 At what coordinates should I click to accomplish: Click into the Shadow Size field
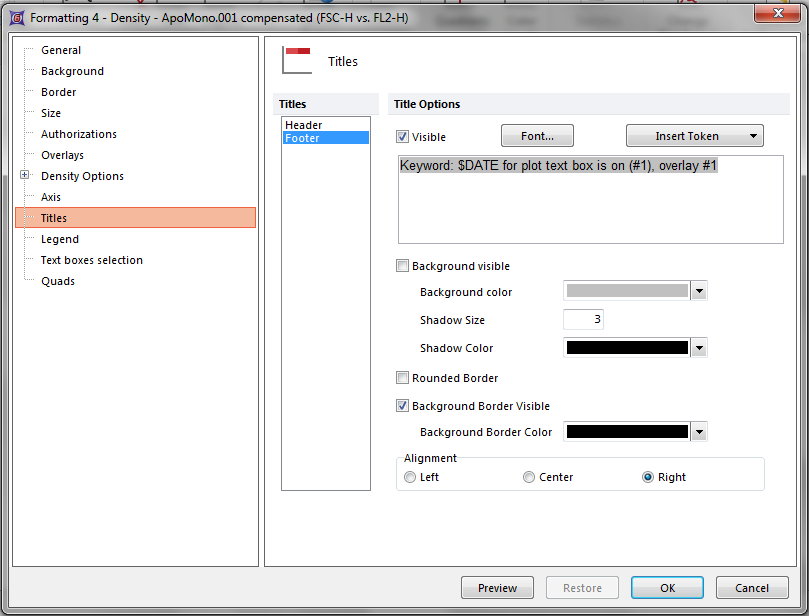pyautogui.click(x=583, y=320)
